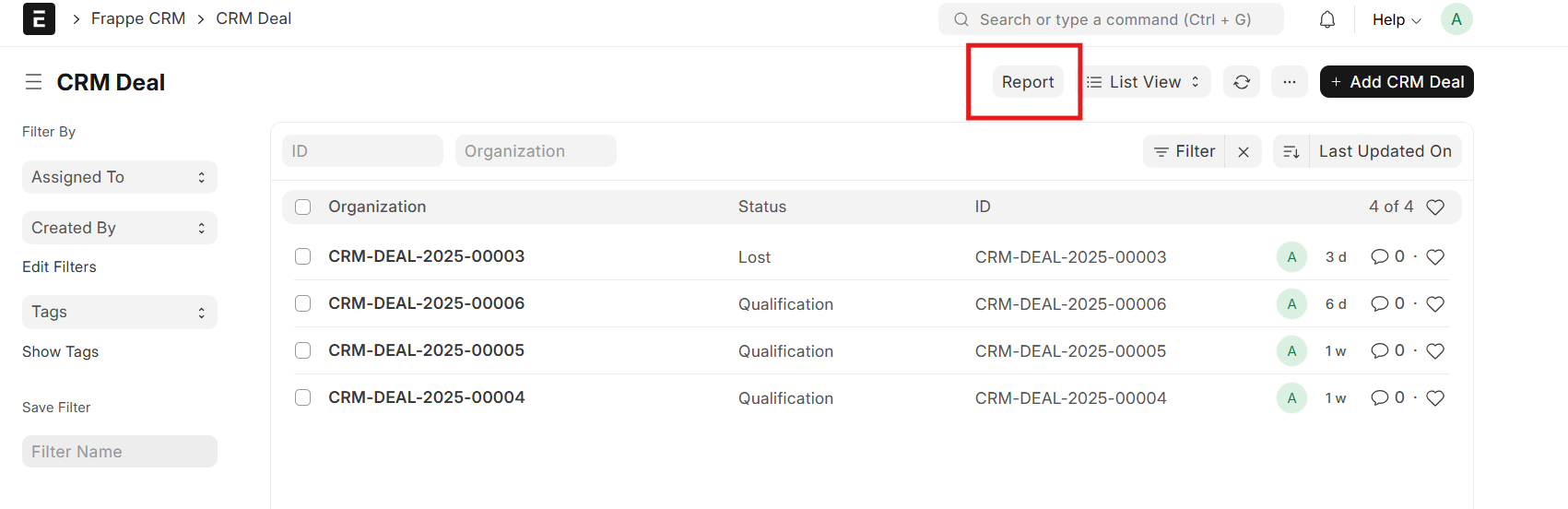Select all deals with header checkbox
The width and height of the screenshot is (1568, 509).
click(x=303, y=207)
